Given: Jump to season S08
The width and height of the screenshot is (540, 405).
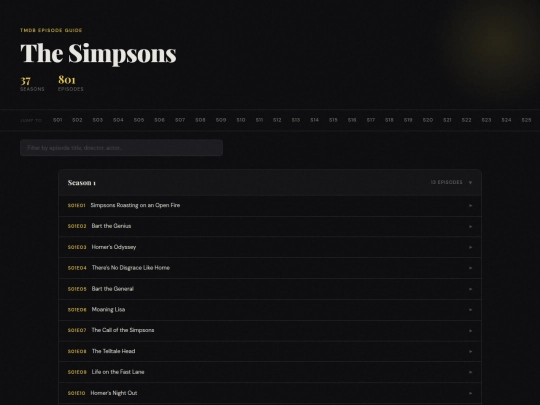Looking at the screenshot, I should [x=200, y=120].
